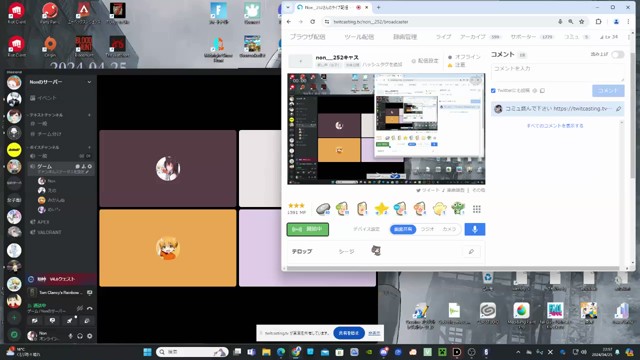Collapse the テキストチャンネル category

[x=46, y=115]
